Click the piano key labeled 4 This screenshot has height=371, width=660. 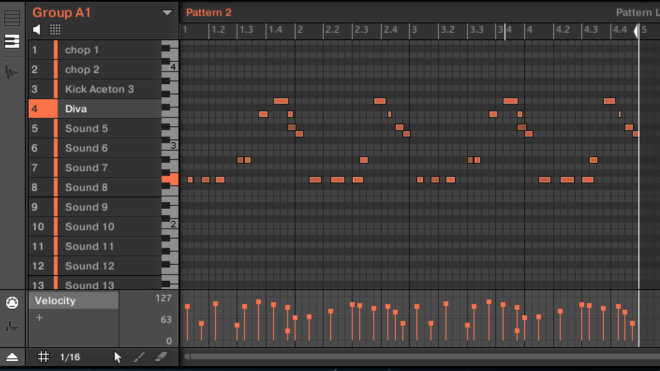point(173,67)
